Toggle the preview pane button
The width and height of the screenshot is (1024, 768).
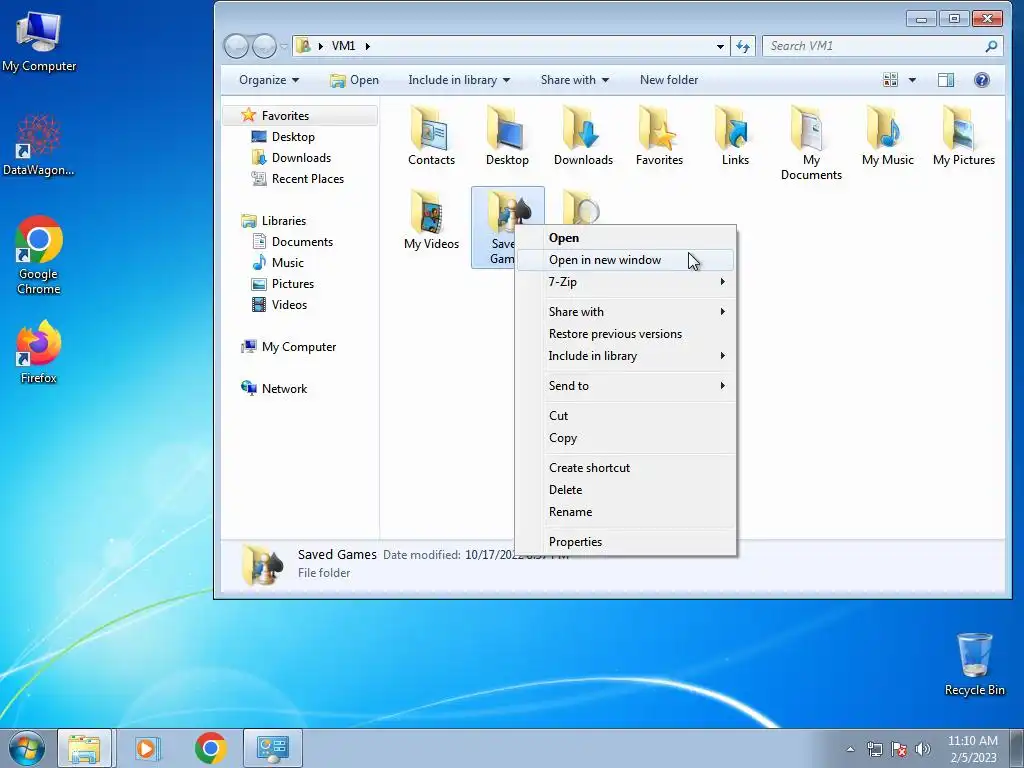(946, 80)
